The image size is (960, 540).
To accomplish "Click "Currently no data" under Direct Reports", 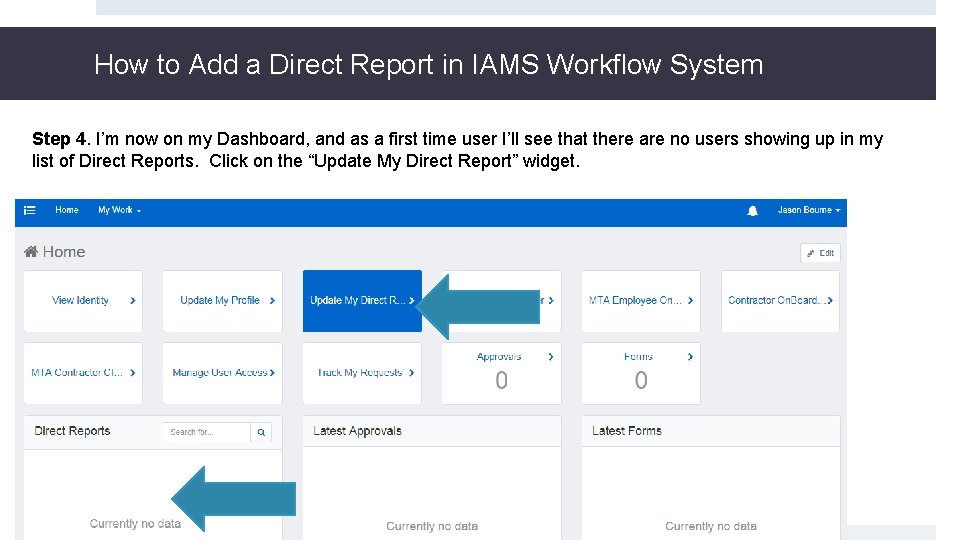I will point(135,523).
